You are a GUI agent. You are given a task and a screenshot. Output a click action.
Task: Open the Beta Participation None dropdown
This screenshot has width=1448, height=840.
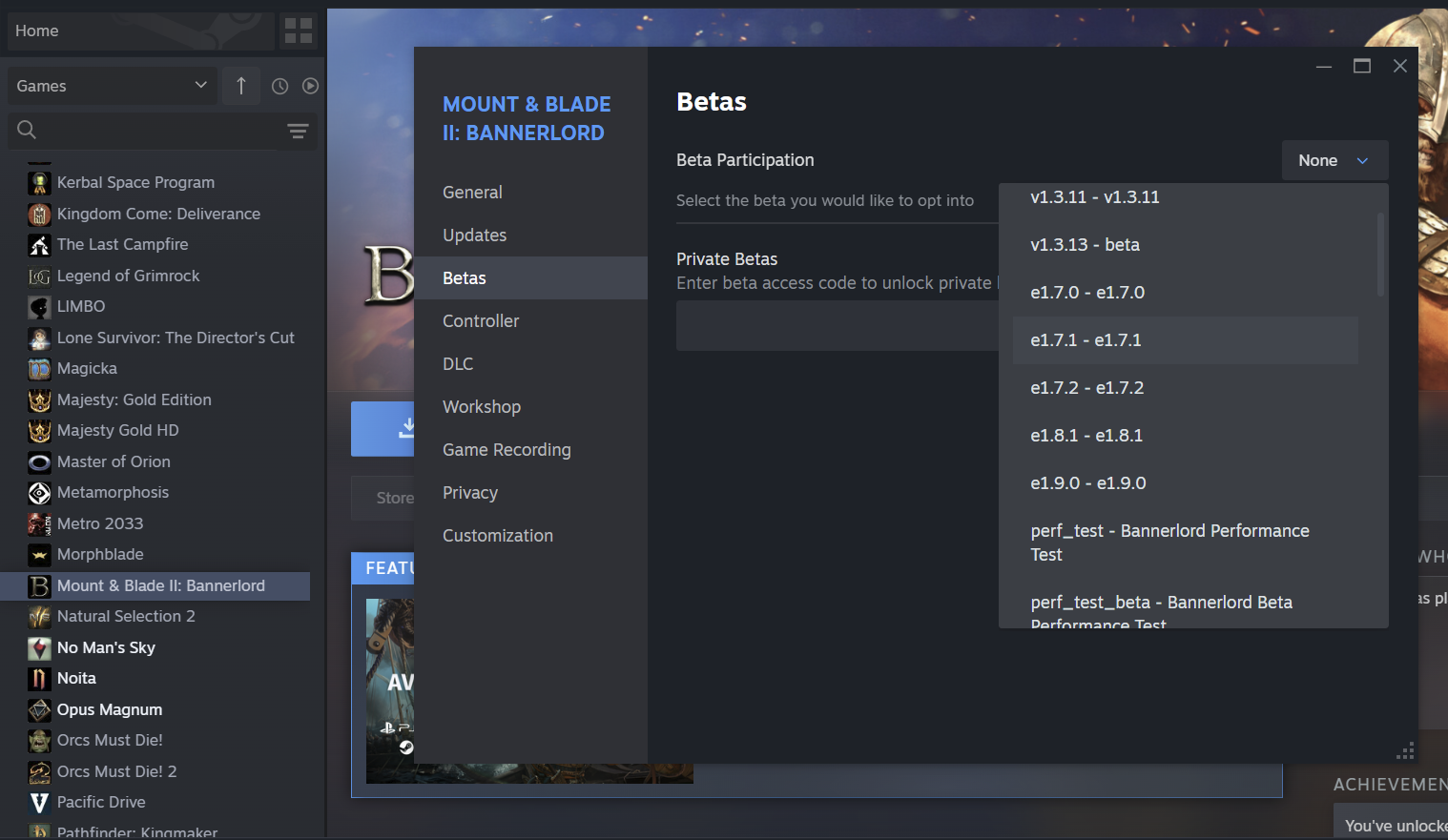tap(1334, 161)
